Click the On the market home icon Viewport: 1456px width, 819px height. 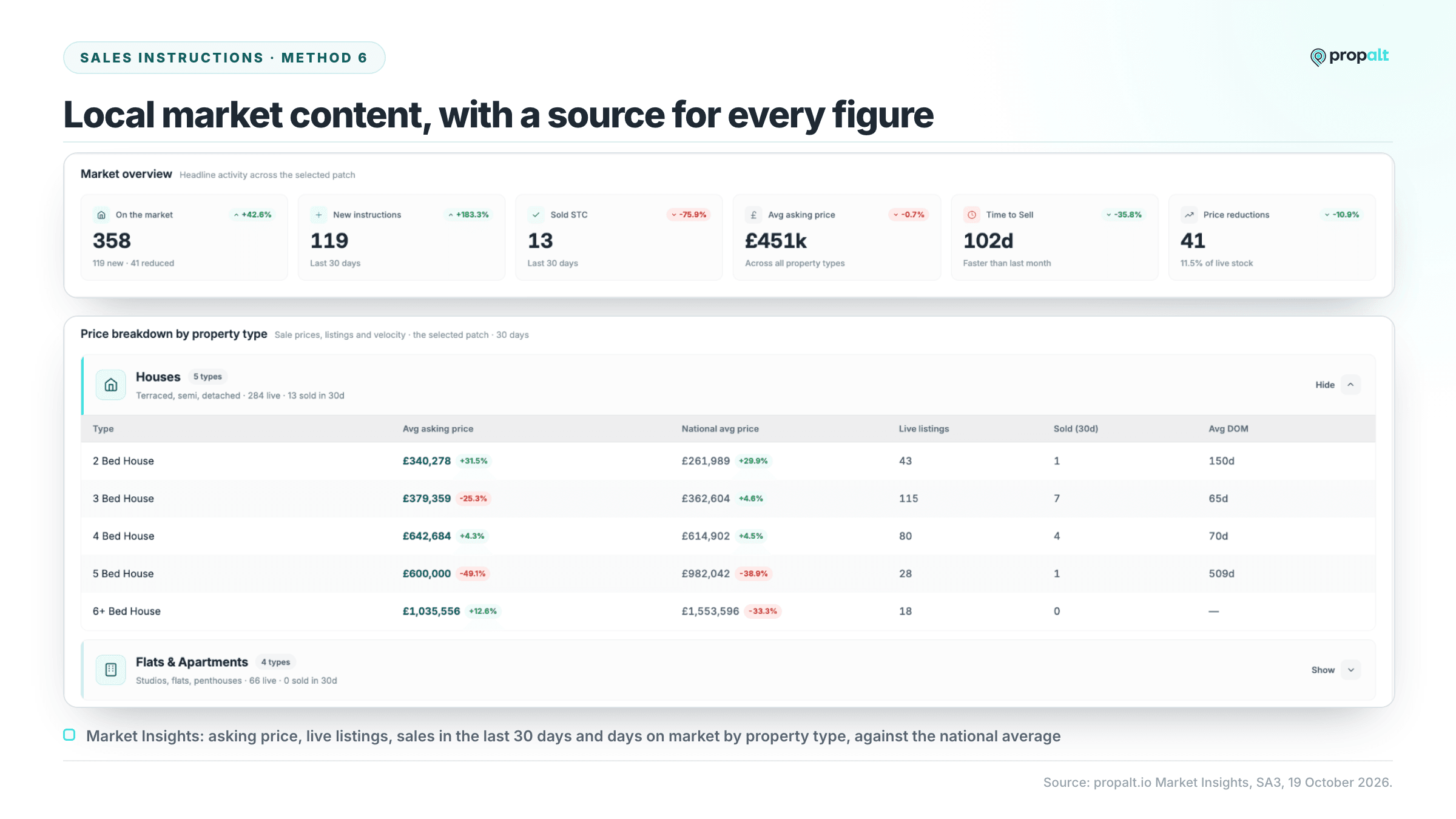pyautogui.click(x=101, y=215)
